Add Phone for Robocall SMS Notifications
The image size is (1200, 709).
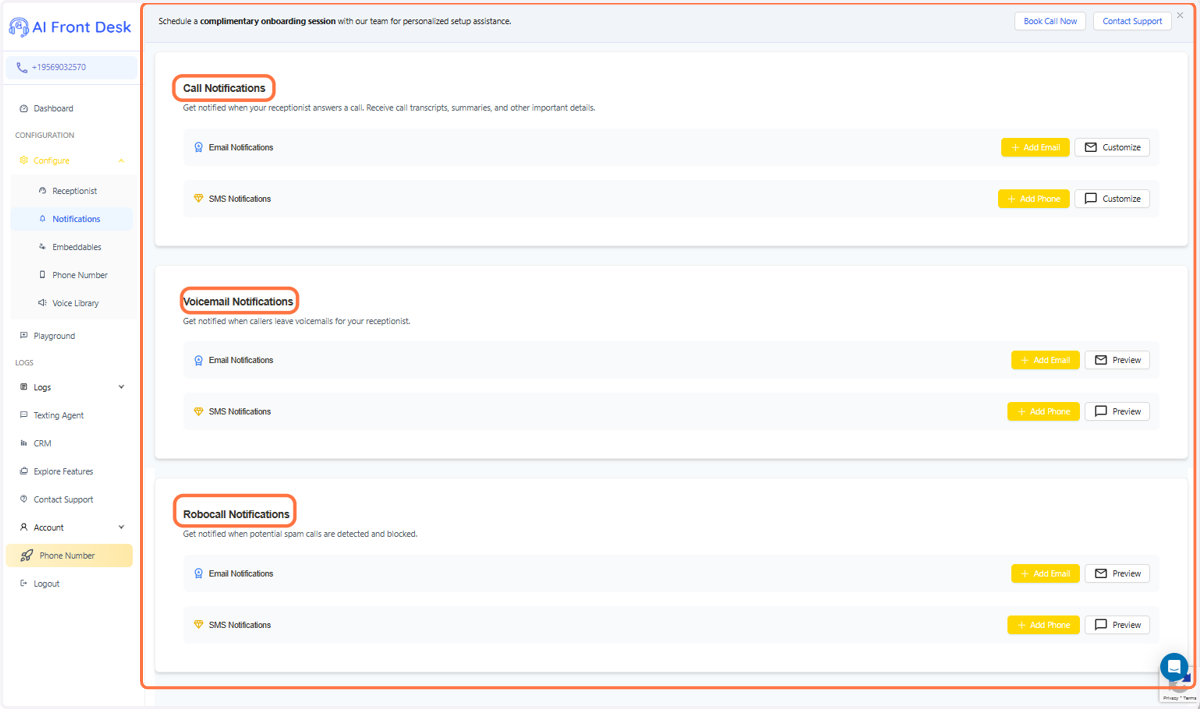(x=1044, y=625)
